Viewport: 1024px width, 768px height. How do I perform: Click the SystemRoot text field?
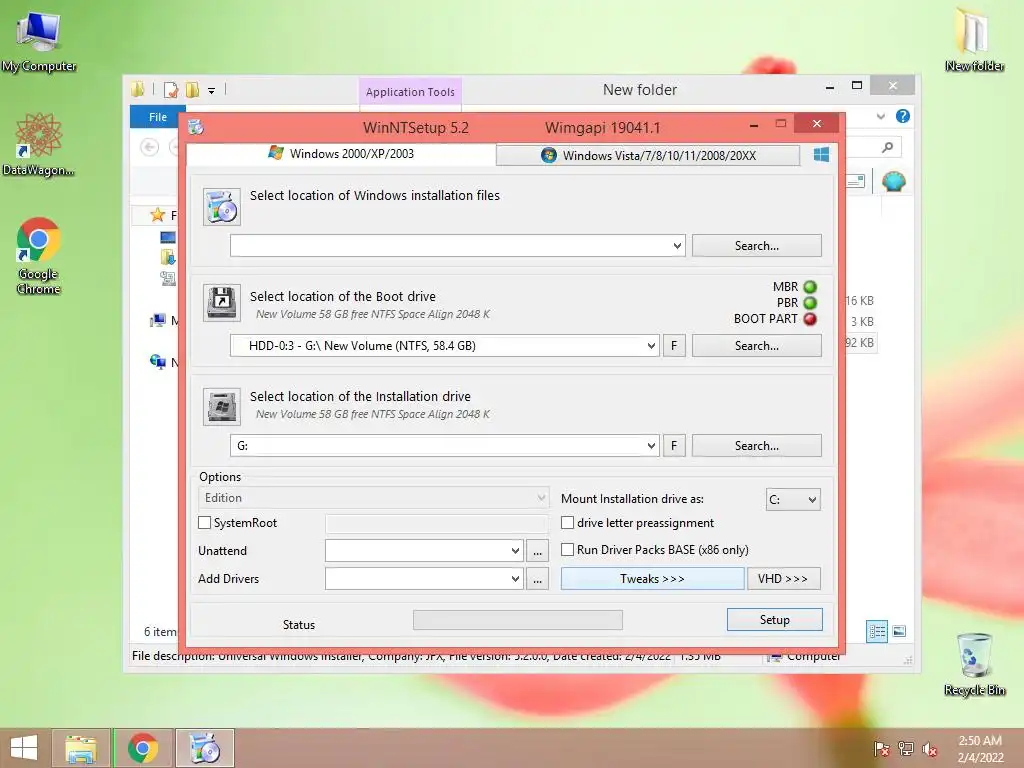click(436, 523)
